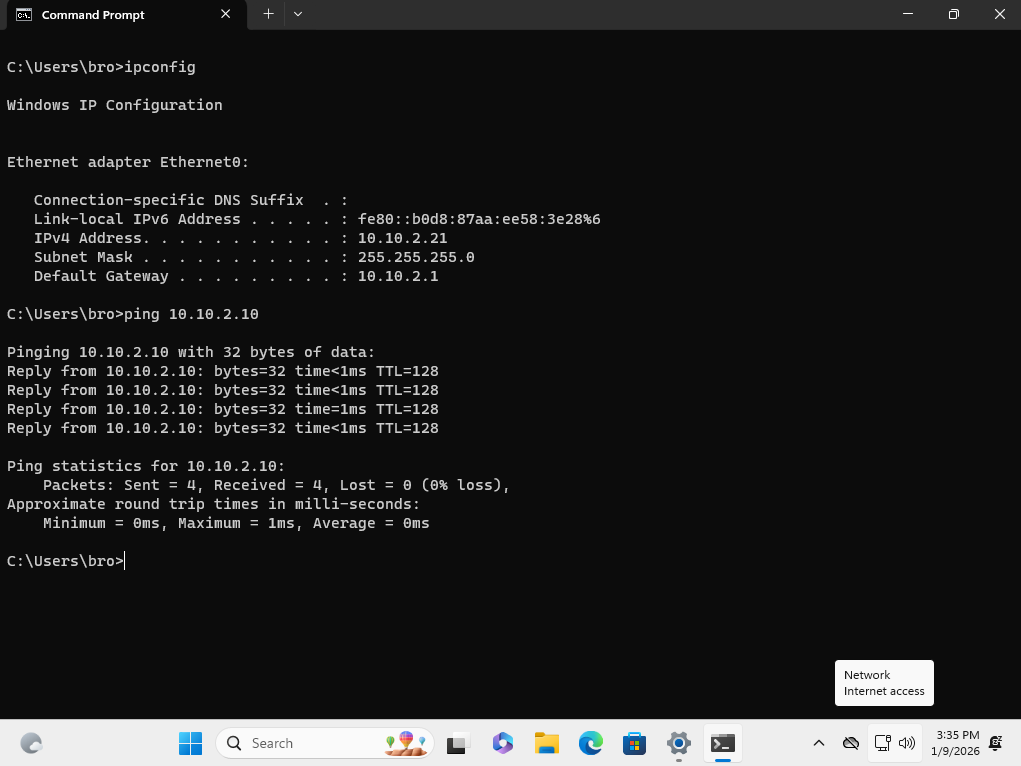Click the volume speaker icon
1021x766 pixels.
click(x=907, y=743)
